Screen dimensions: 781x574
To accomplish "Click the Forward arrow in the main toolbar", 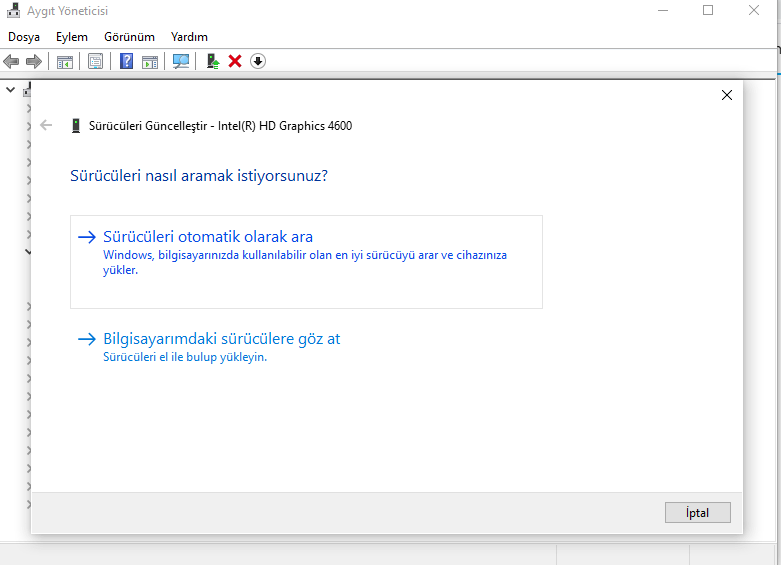I will click(x=34, y=62).
